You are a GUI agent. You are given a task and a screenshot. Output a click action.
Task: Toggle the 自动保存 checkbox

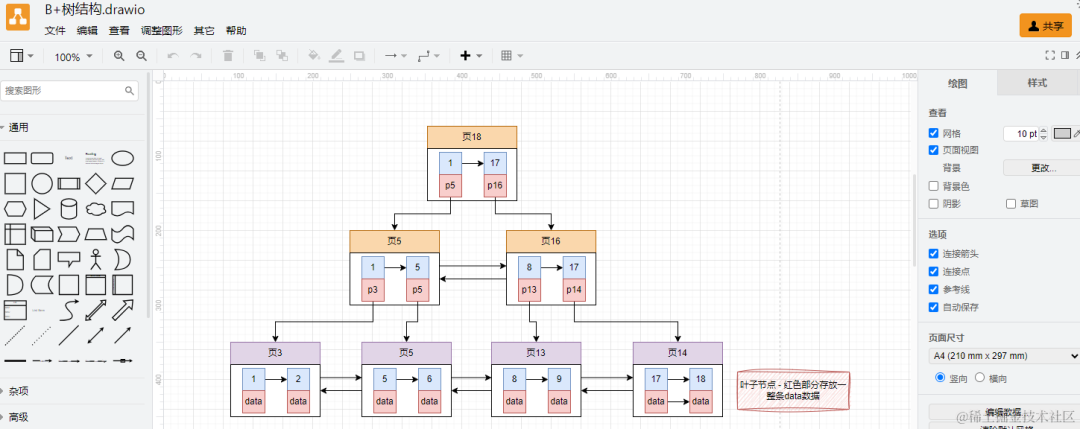point(933,307)
